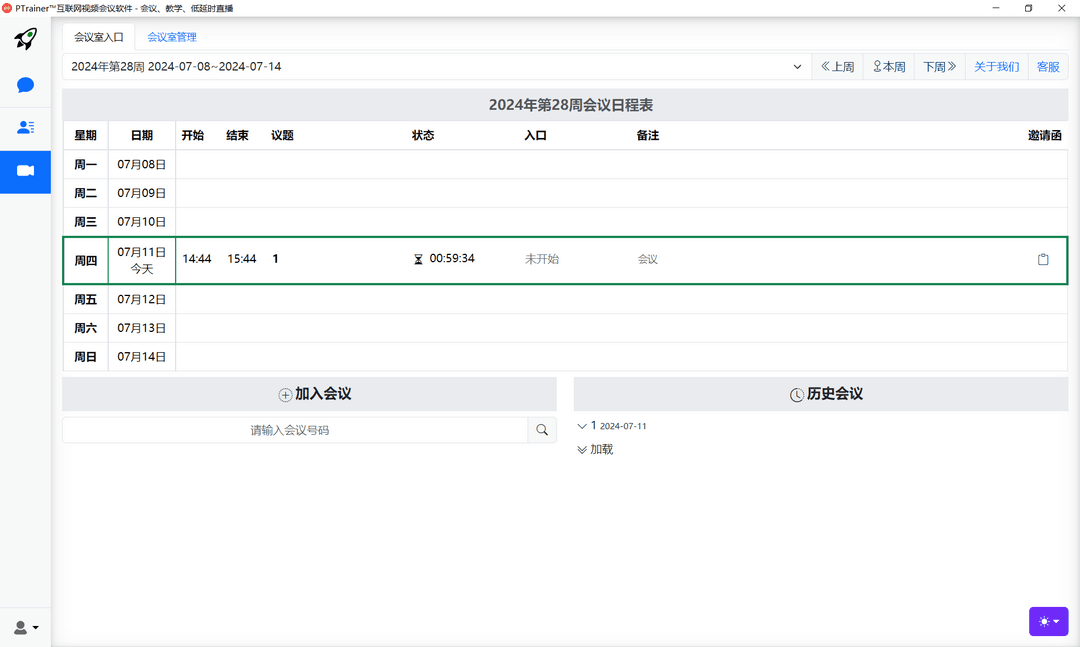The width and height of the screenshot is (1080, 647).
Task: Click the 07月08日 date cell
Action: tap(142, 165)
